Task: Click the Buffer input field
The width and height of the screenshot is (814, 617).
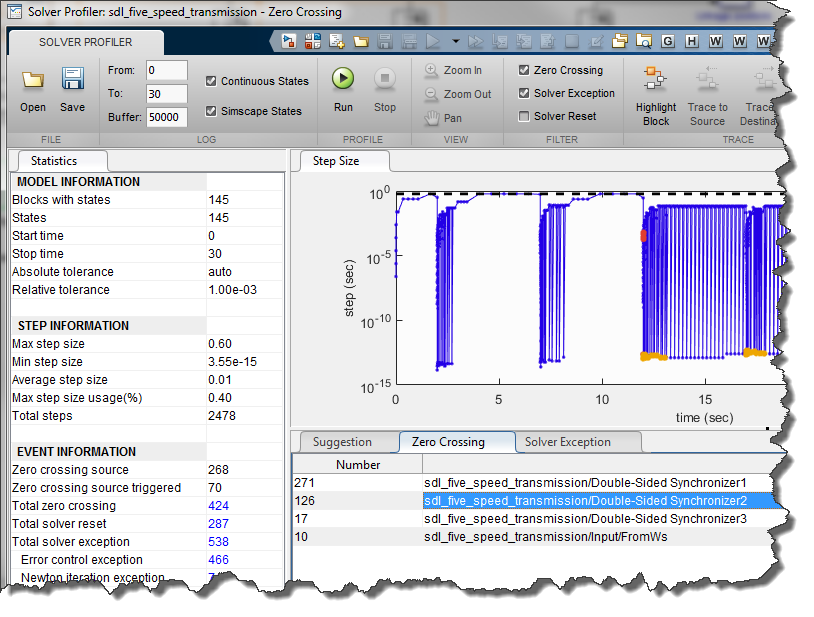Action: pyautogui.click(x=166, y=117)
